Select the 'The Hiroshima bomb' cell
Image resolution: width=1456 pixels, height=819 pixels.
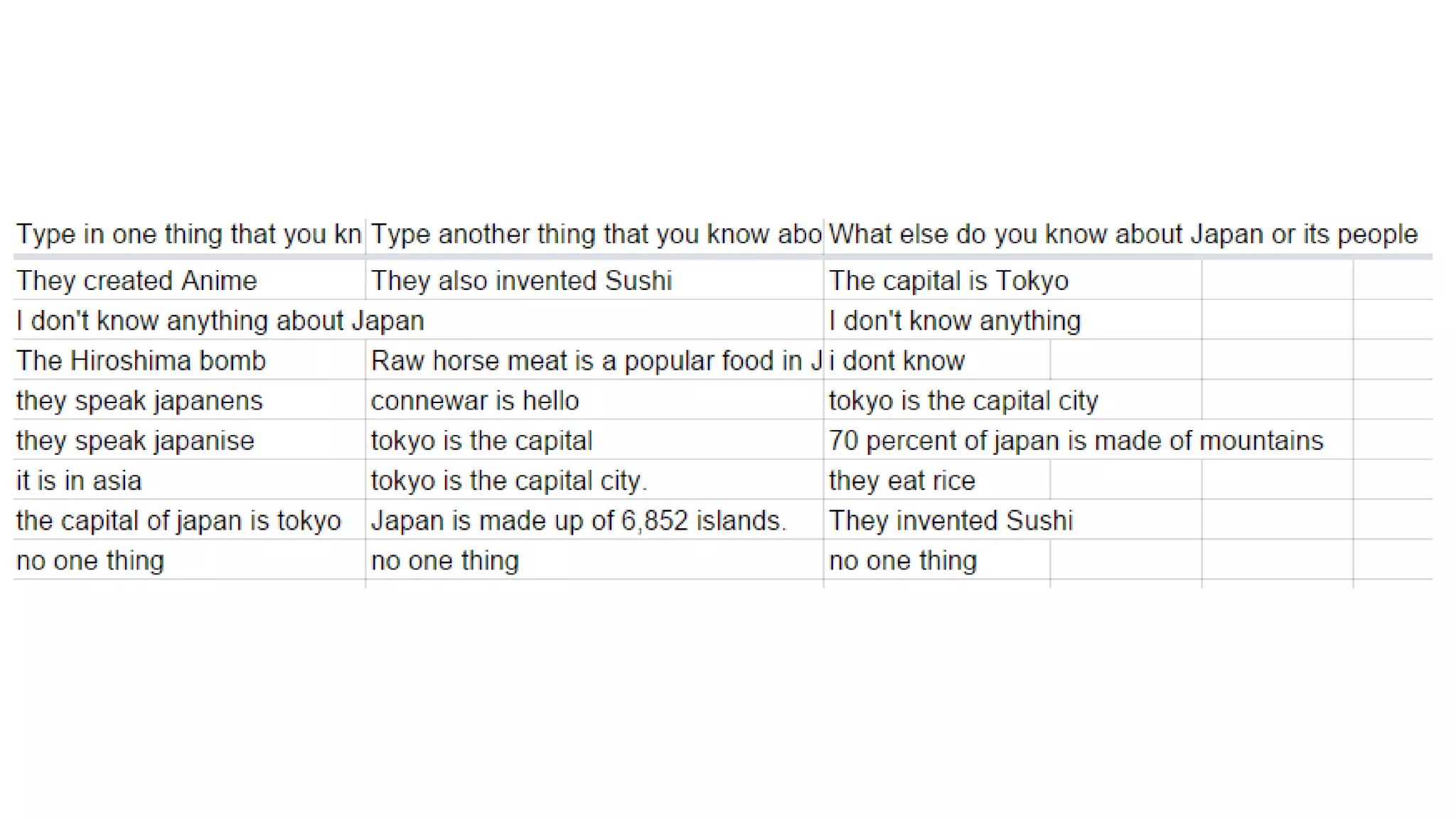point(189,360)
